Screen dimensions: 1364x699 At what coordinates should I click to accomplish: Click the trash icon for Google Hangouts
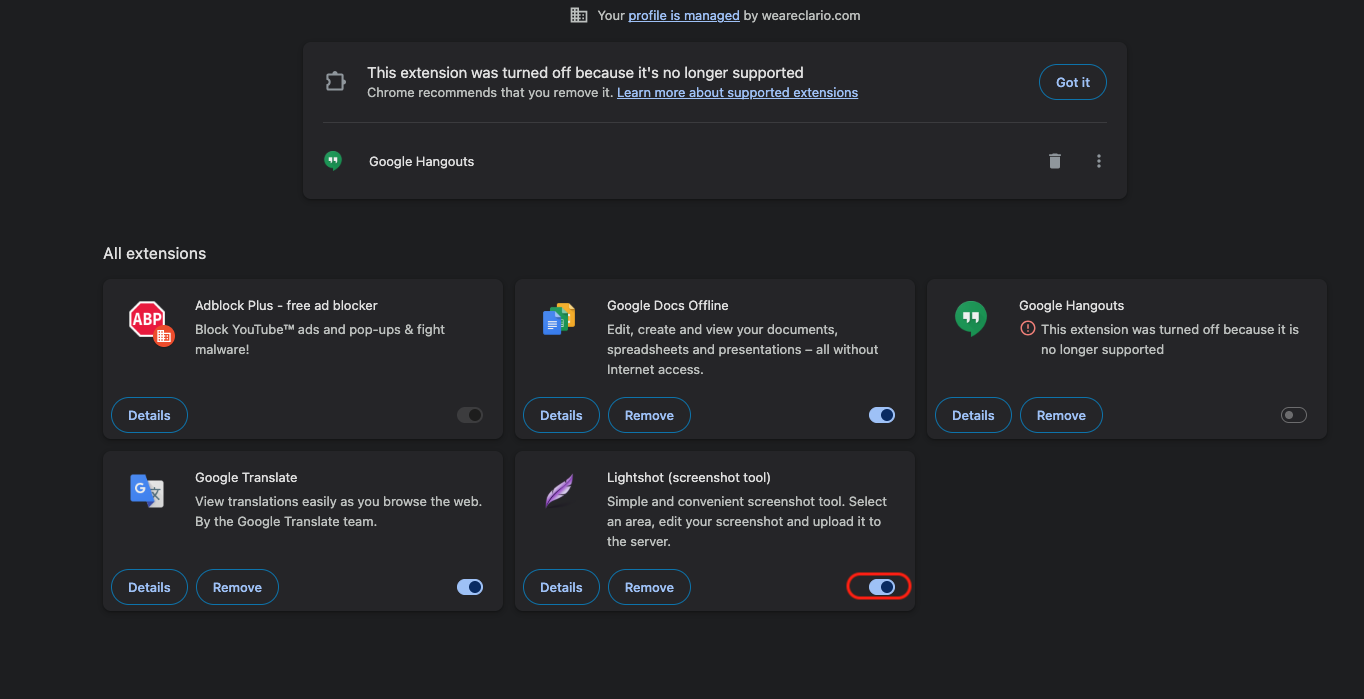(1054, 161)
